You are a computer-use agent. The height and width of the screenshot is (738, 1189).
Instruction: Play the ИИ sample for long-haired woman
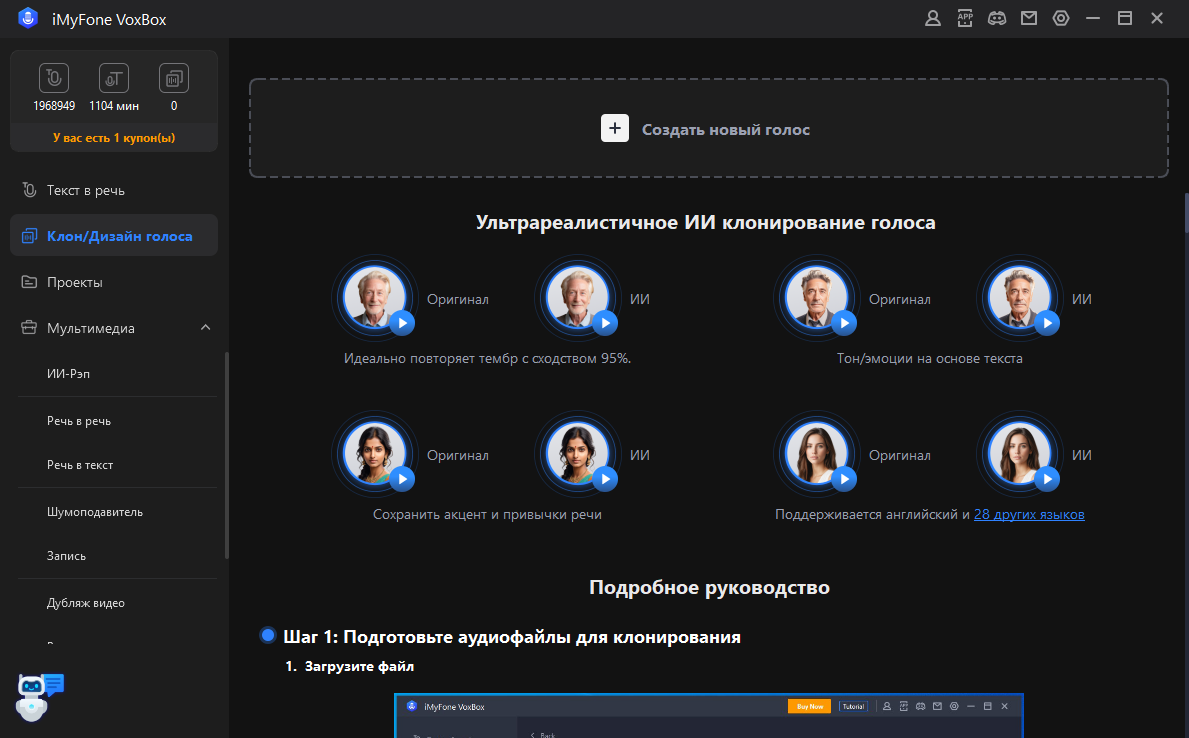click(1046, 479)
